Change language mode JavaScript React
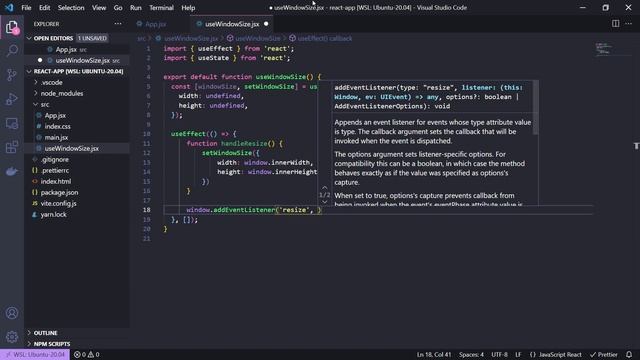 pyautogui.click(x=556, y=354)
